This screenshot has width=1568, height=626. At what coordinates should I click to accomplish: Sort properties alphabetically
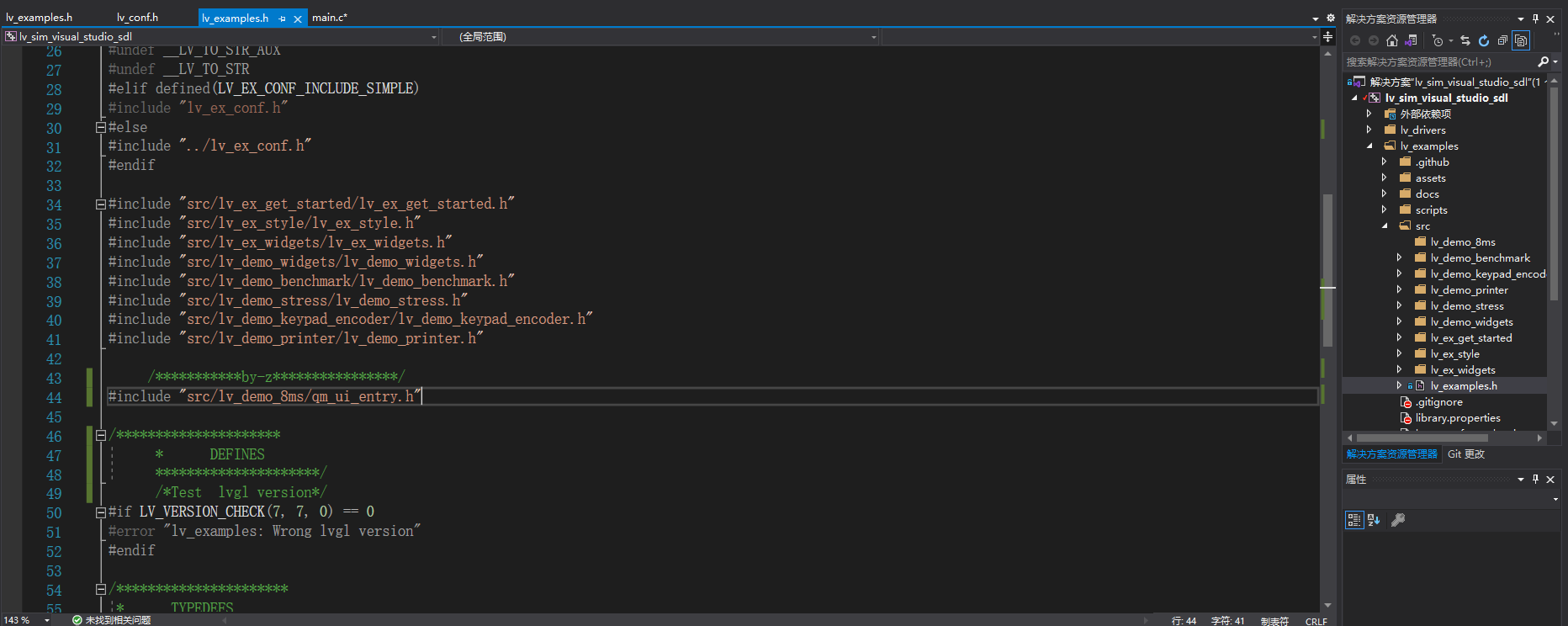coord(1374,520)
